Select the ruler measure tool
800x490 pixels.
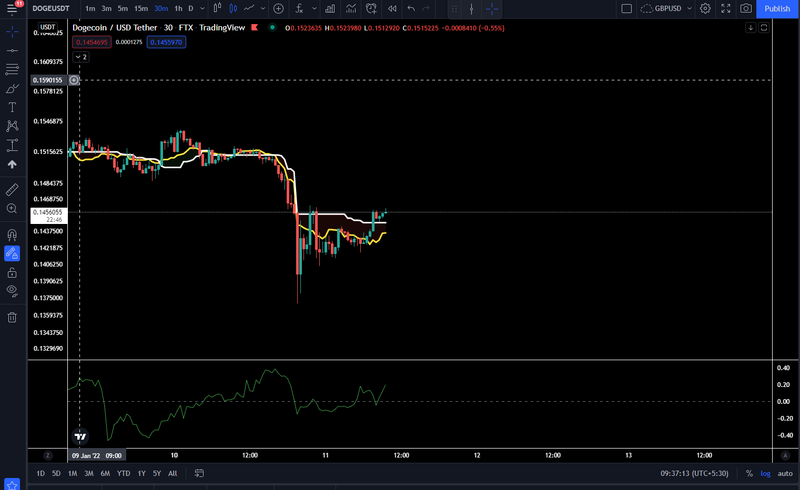tap(12, 189)
